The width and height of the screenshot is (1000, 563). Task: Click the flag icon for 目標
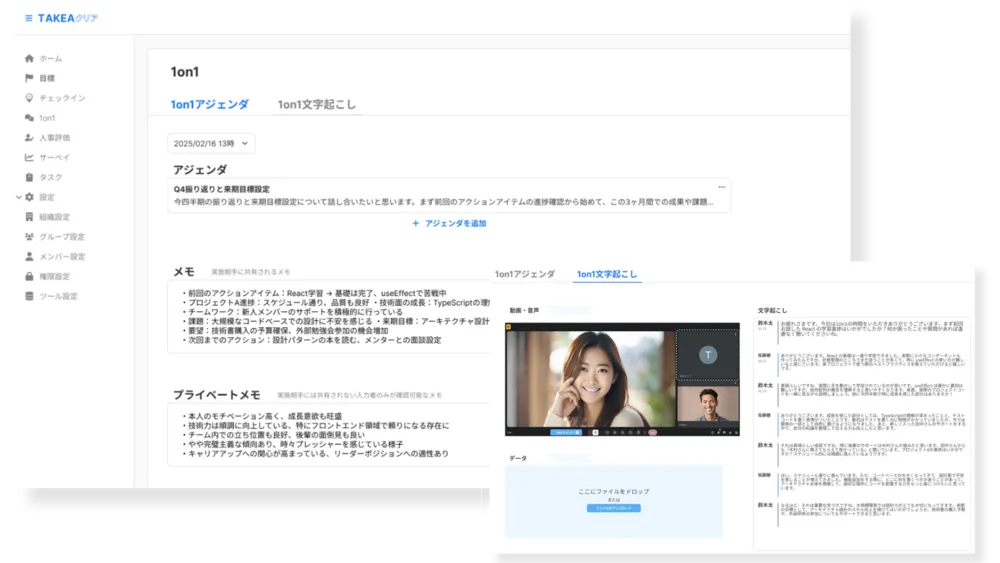[29, 78]
